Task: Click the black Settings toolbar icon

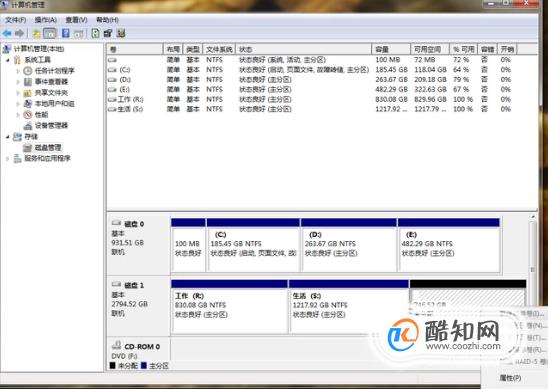Action: 108,34
